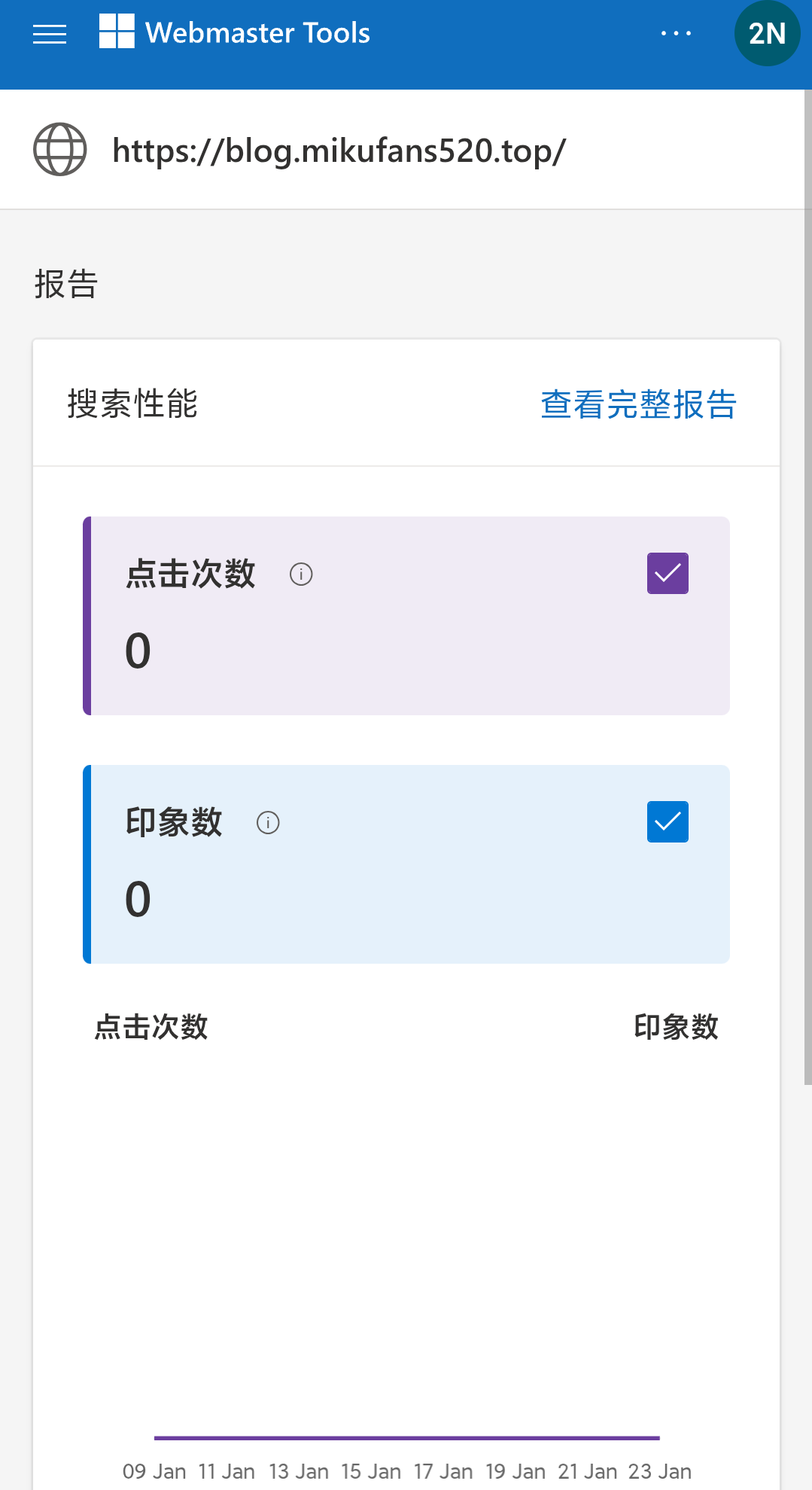Open the hamburger navigation menu
This screenshot has width=812, height=1490.
pos(50,33)
